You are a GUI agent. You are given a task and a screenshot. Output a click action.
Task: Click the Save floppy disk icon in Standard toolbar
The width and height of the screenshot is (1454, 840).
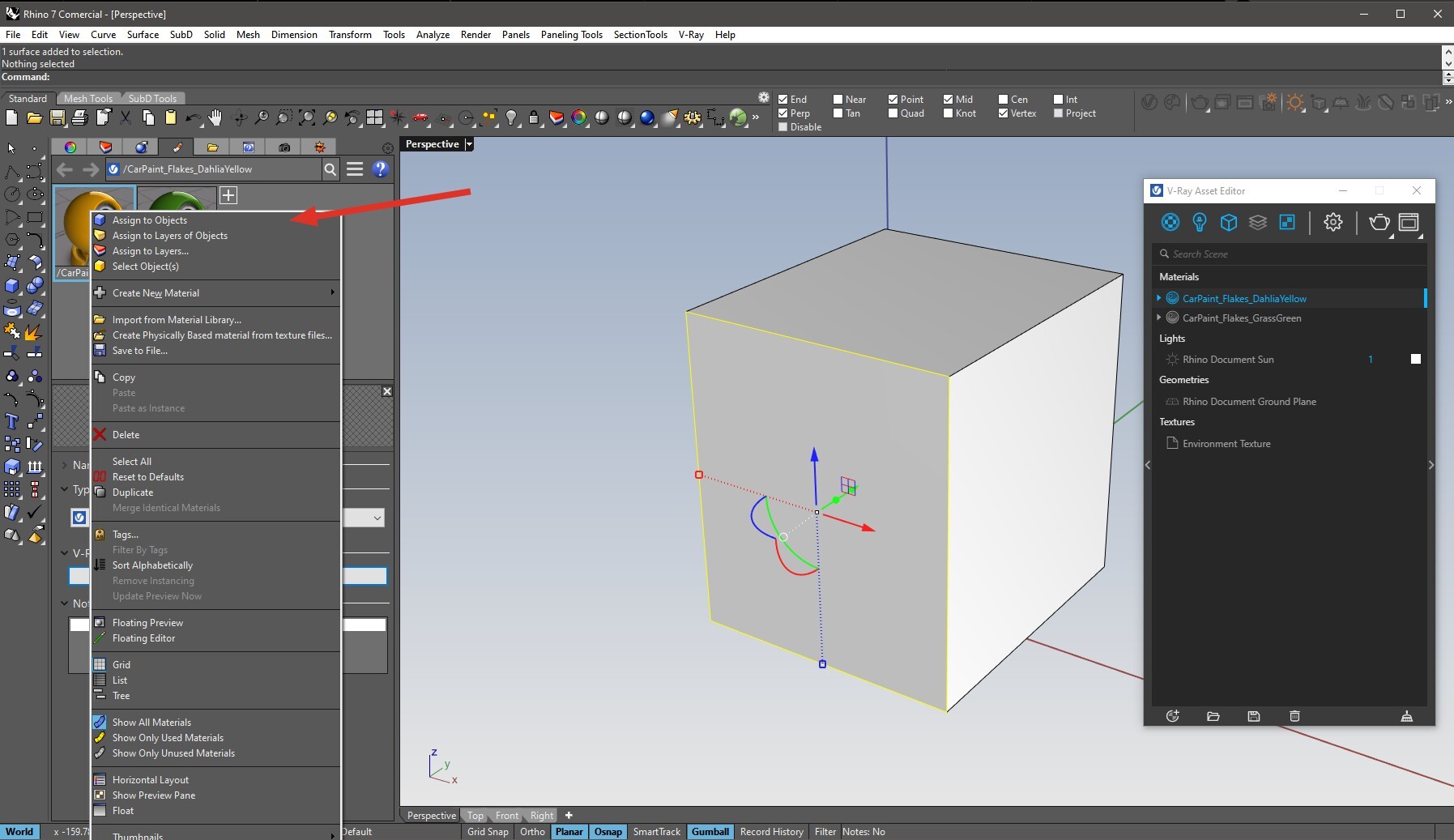(x=57, y=117)
